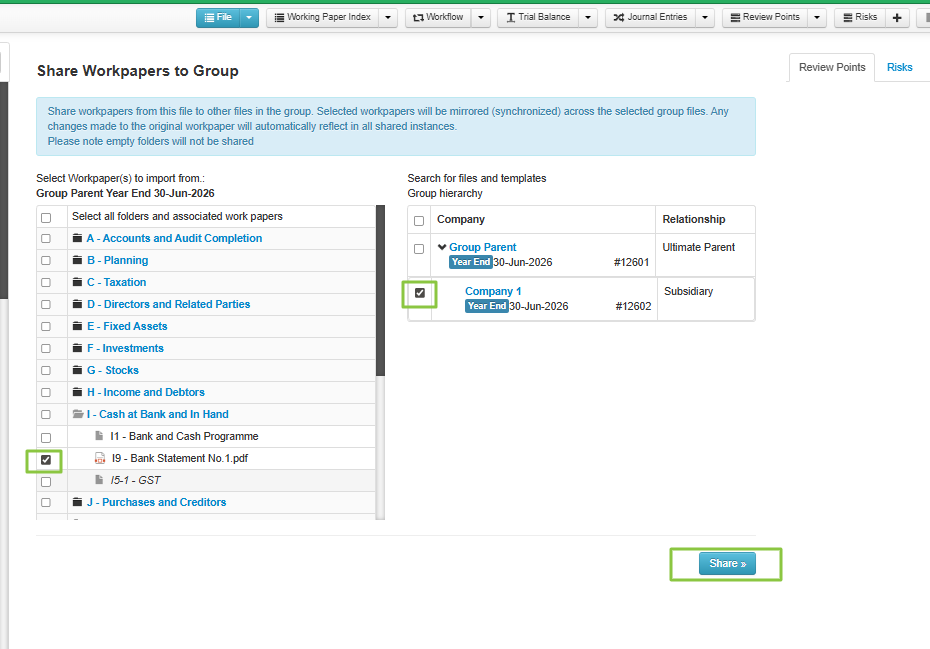Uncheck the Company 1 subsidiary checkbox
Viewport: 930px width, 649px height.
click(420, 293)
